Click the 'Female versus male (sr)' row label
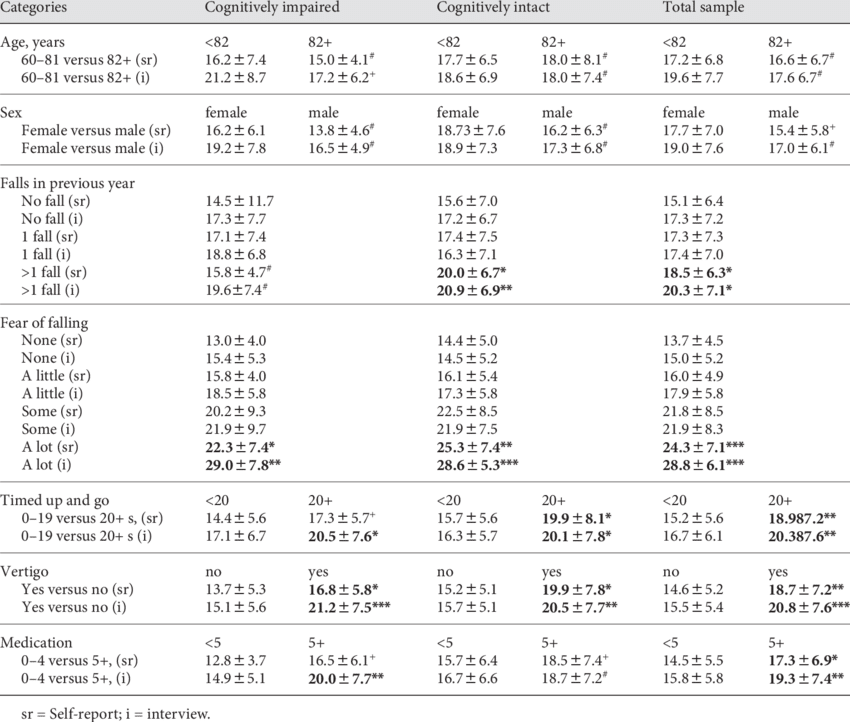Screen dimensions: 850x722 [96, 131]
